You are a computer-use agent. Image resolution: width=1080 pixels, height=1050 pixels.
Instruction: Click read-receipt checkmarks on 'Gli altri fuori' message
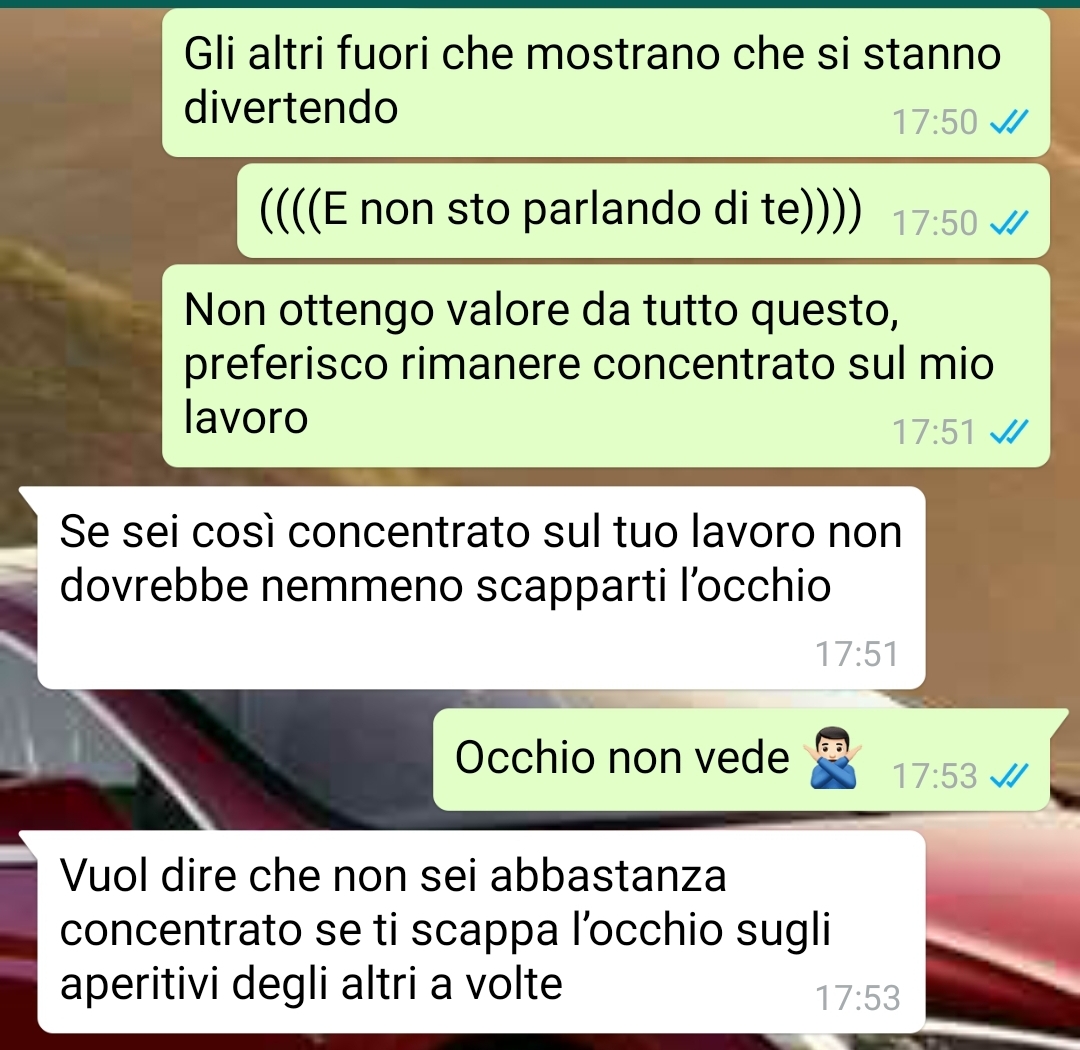[1008, 122]
